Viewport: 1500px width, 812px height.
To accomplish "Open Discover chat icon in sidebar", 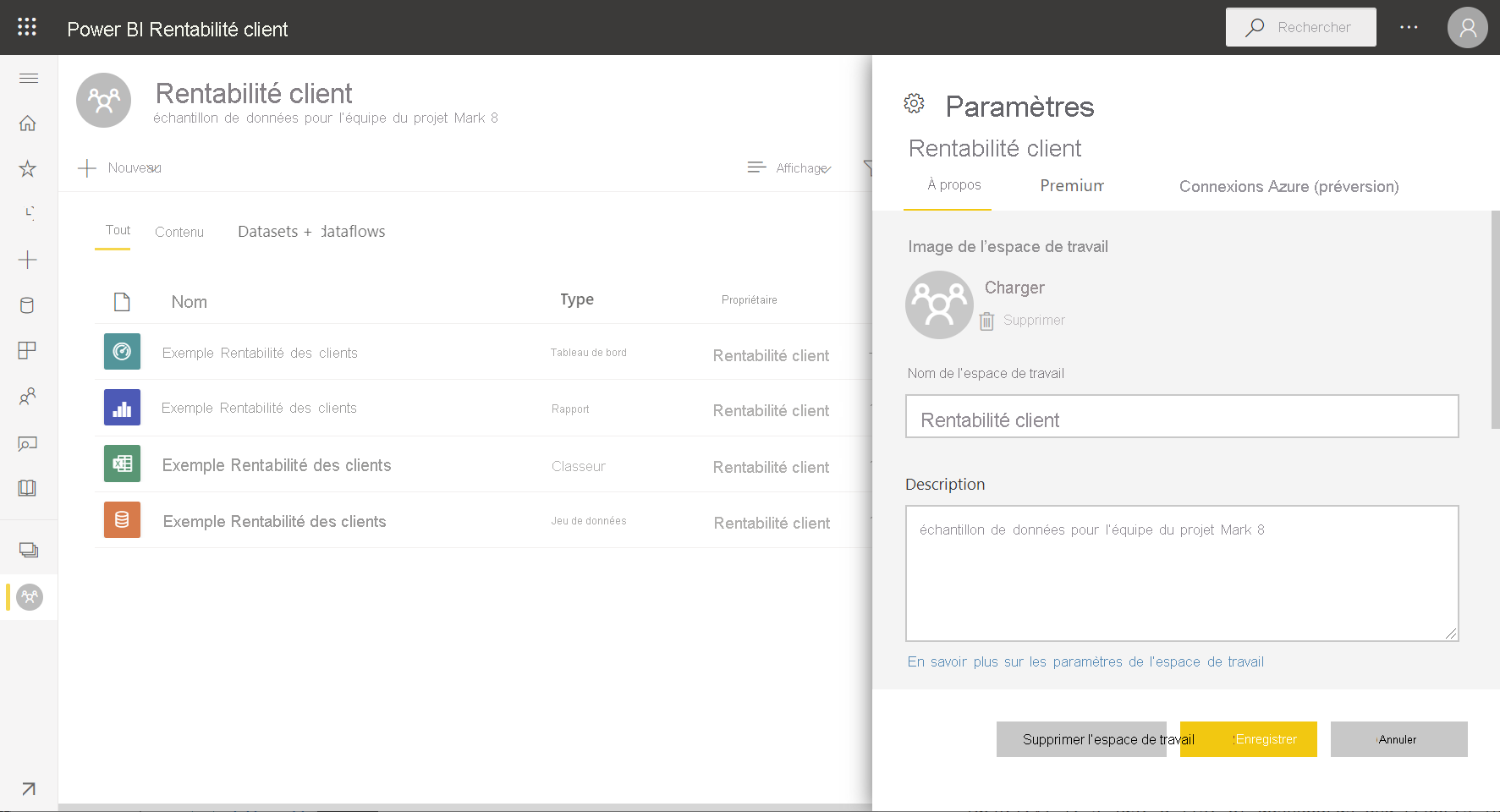I will click(x=28, y=443).
